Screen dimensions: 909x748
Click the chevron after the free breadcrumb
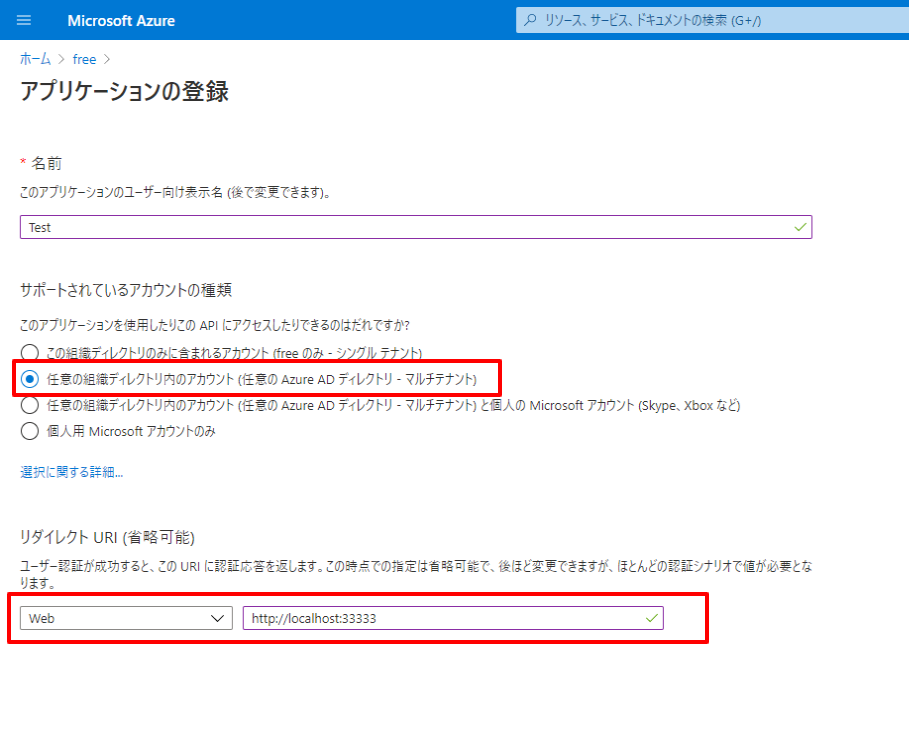tap(107, 59)
